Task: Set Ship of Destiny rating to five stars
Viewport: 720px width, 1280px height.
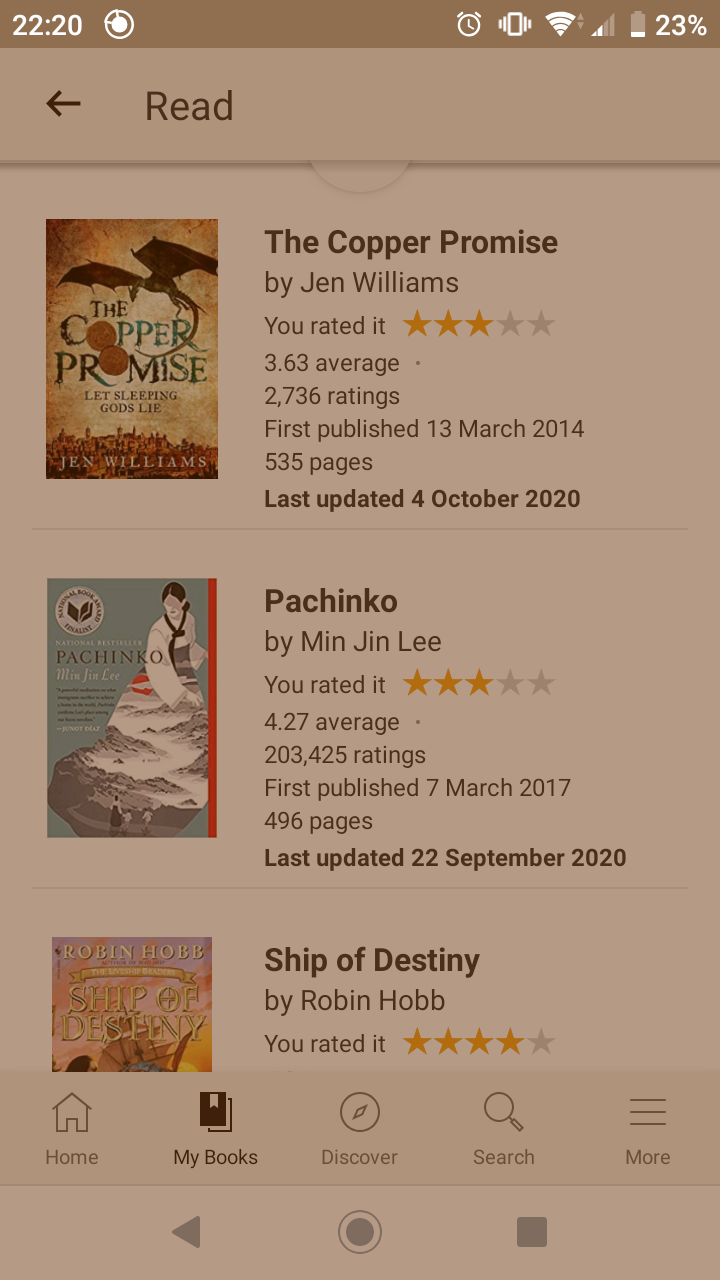Action: tap(541, 1042)
